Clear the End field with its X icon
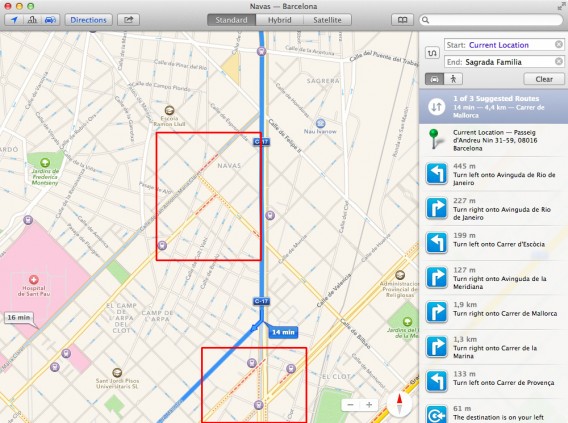Viewport: 568px width, 423px height. pos(559,62)
